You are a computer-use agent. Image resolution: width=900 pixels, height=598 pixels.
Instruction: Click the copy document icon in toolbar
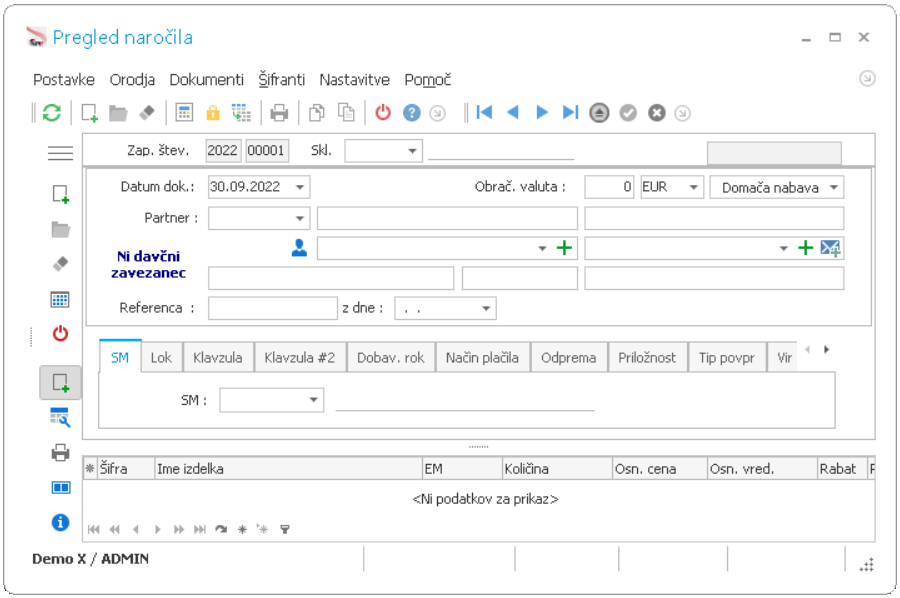(316, 113)
